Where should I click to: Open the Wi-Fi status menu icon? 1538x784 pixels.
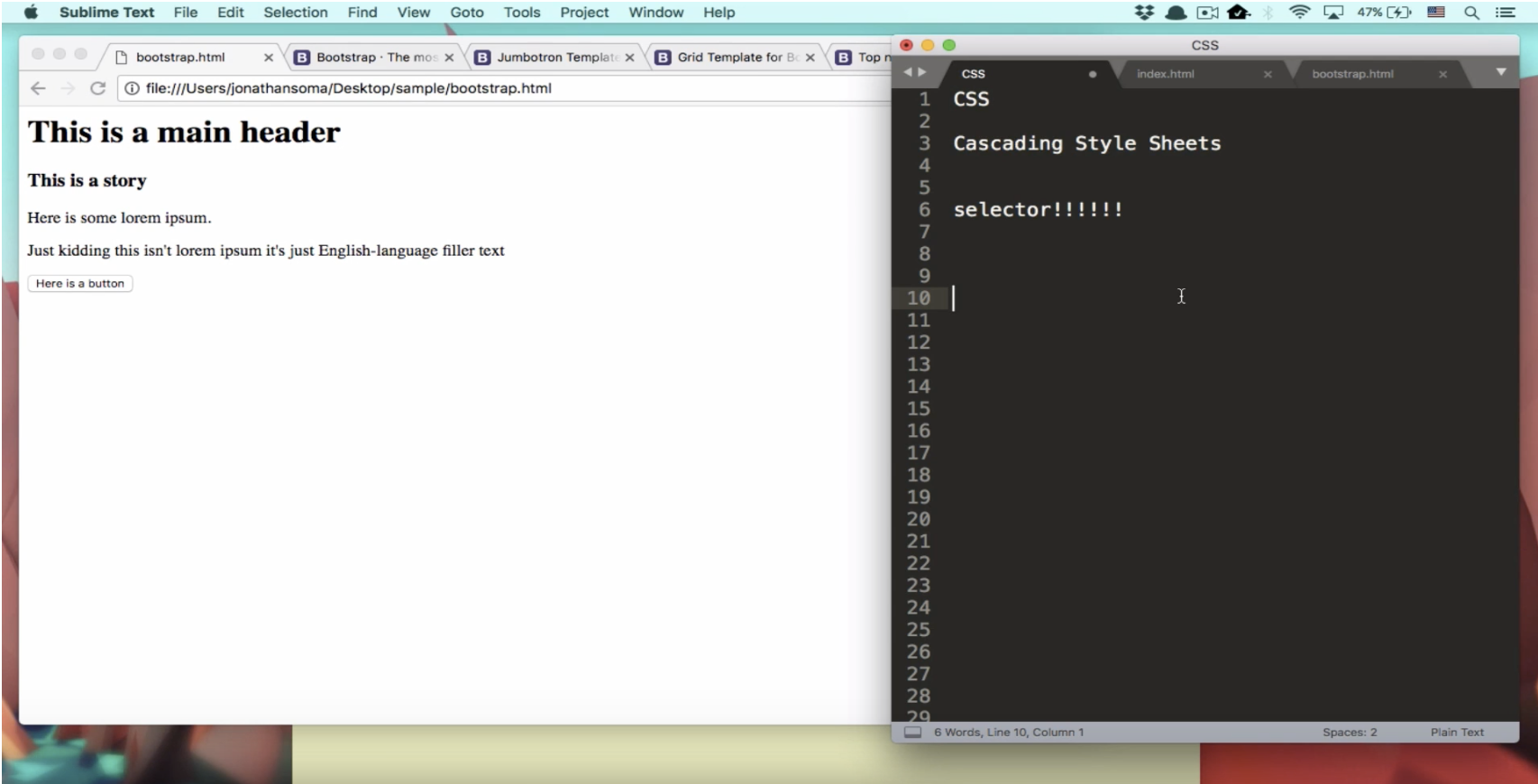click(1299, 13)
